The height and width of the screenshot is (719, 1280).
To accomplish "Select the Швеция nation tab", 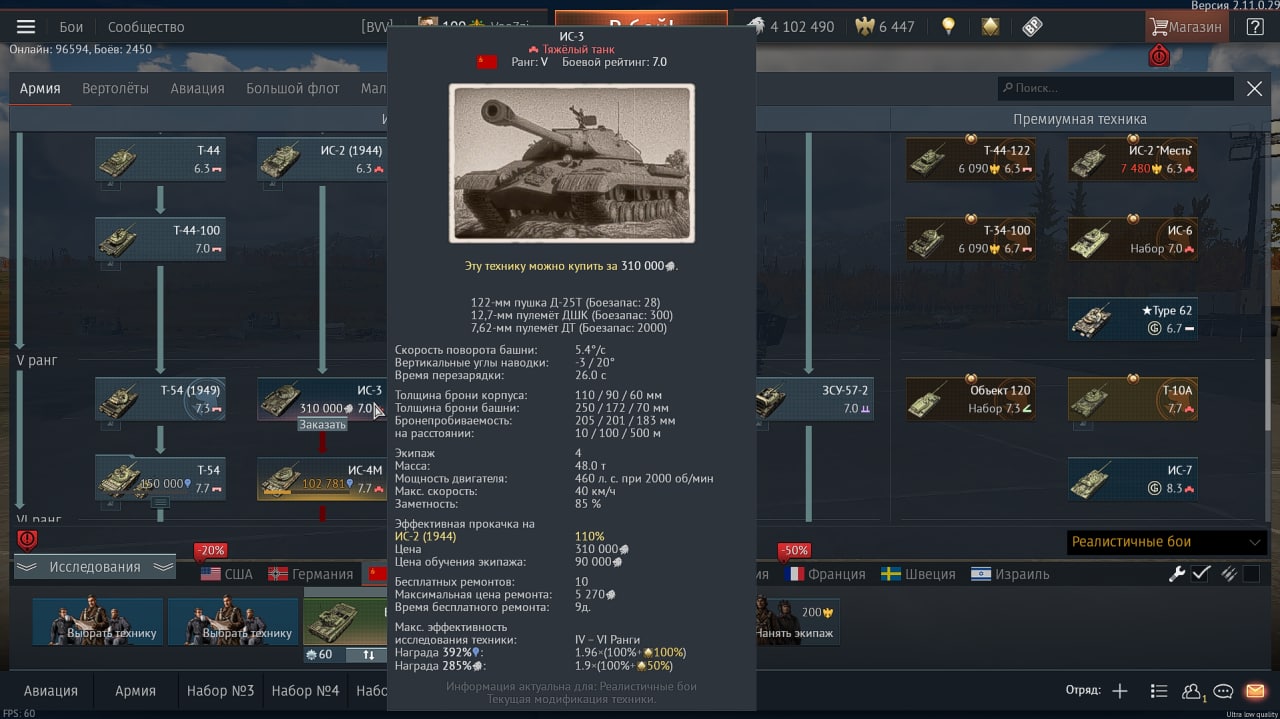I will click(918, 574).
